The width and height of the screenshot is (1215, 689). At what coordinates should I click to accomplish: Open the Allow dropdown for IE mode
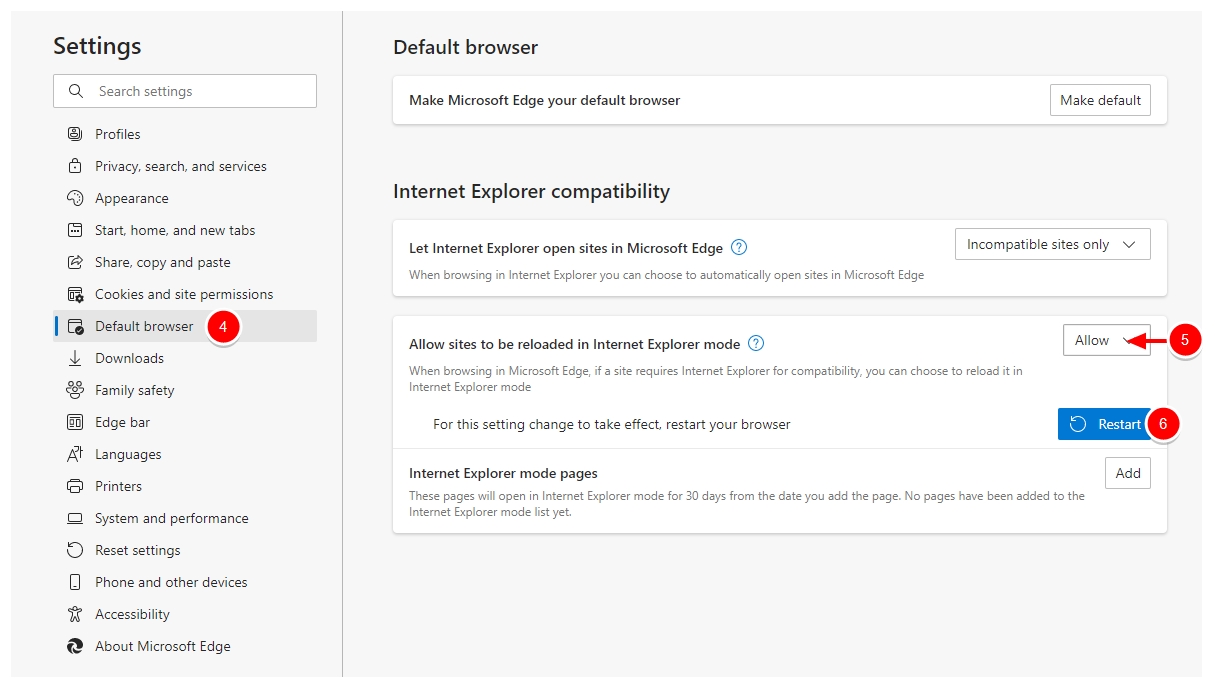click(x=1106, y=340)
